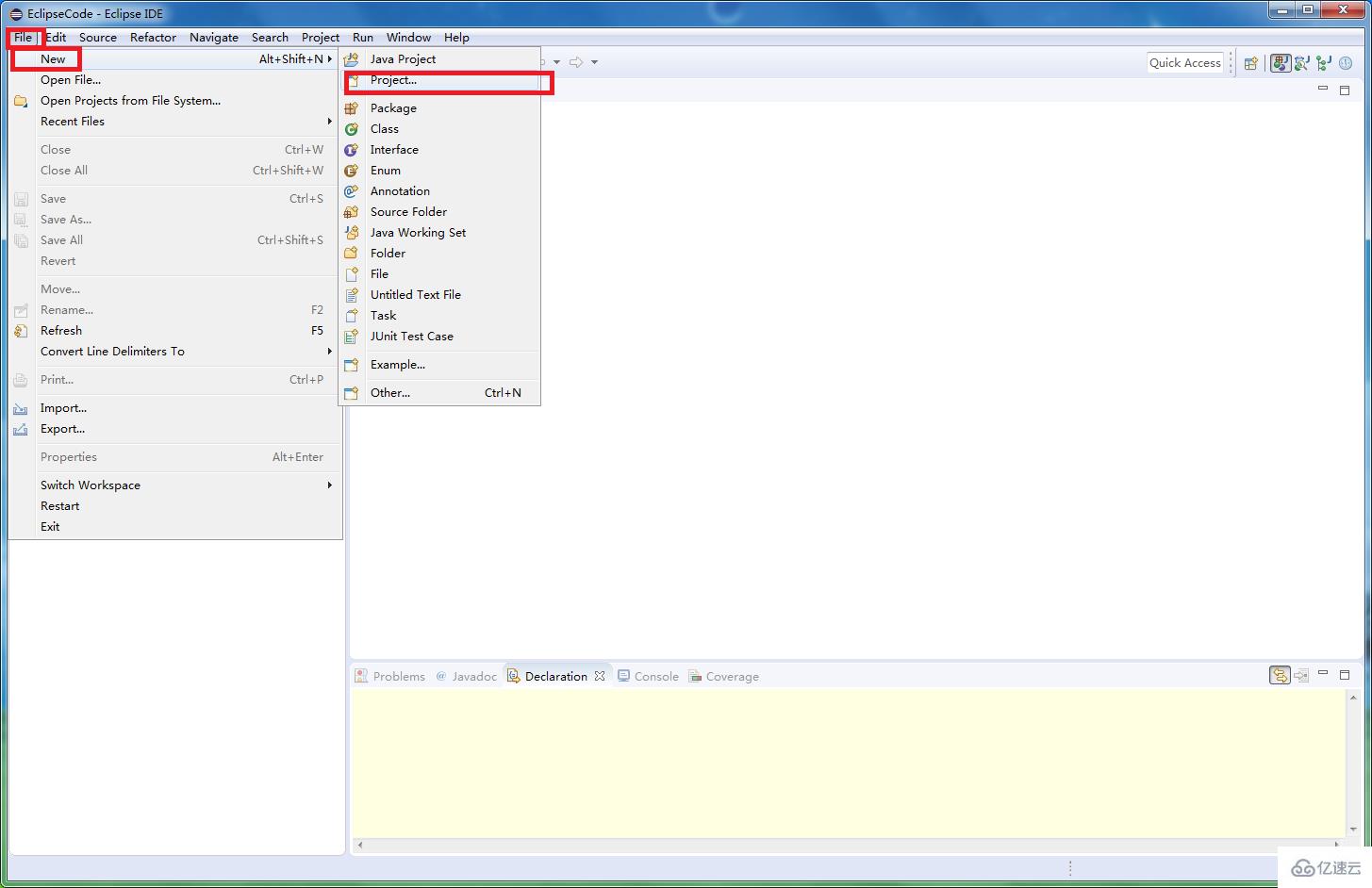This screenshot has width=1372, height=888.
Task: Expand Convert Line Delimiters To submenu
Action: point(330,352)
